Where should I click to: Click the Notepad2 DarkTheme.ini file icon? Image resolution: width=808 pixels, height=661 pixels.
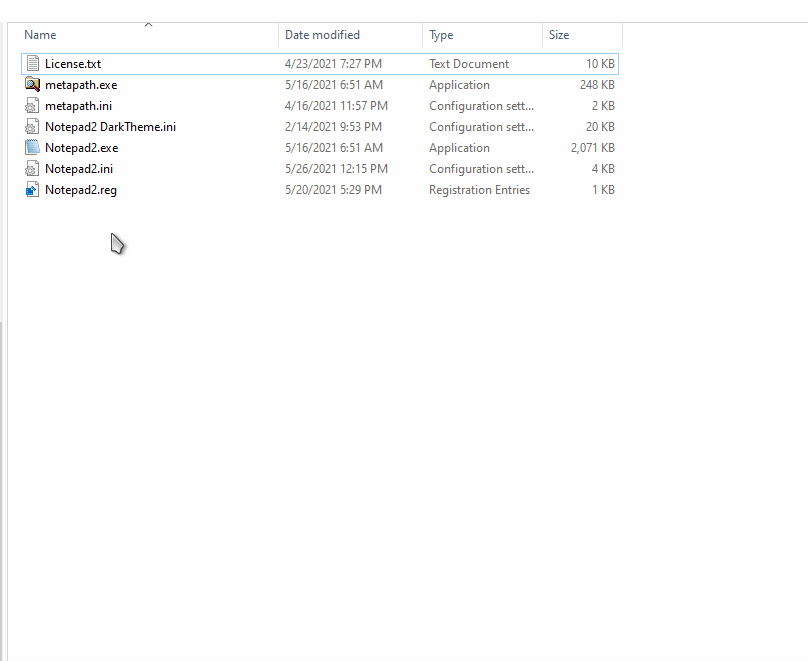pos(32,127)
